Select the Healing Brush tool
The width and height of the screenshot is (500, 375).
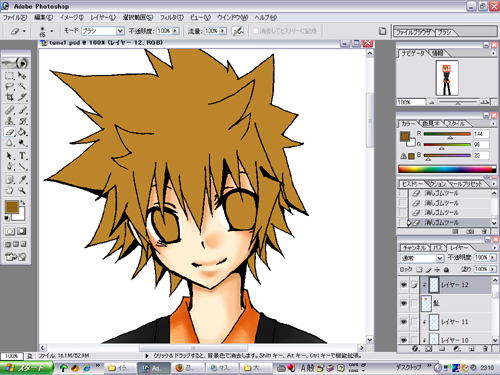coord(9,110)
